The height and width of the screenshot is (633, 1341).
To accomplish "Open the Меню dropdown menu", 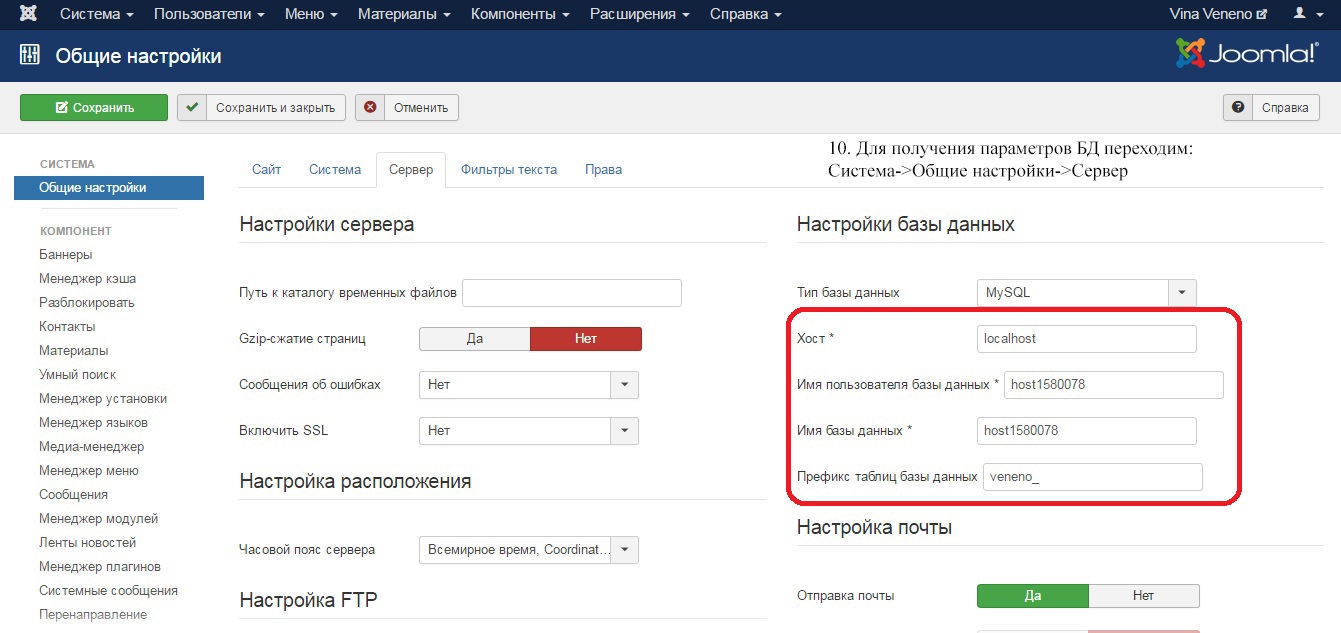I will (x=311, y=14).
